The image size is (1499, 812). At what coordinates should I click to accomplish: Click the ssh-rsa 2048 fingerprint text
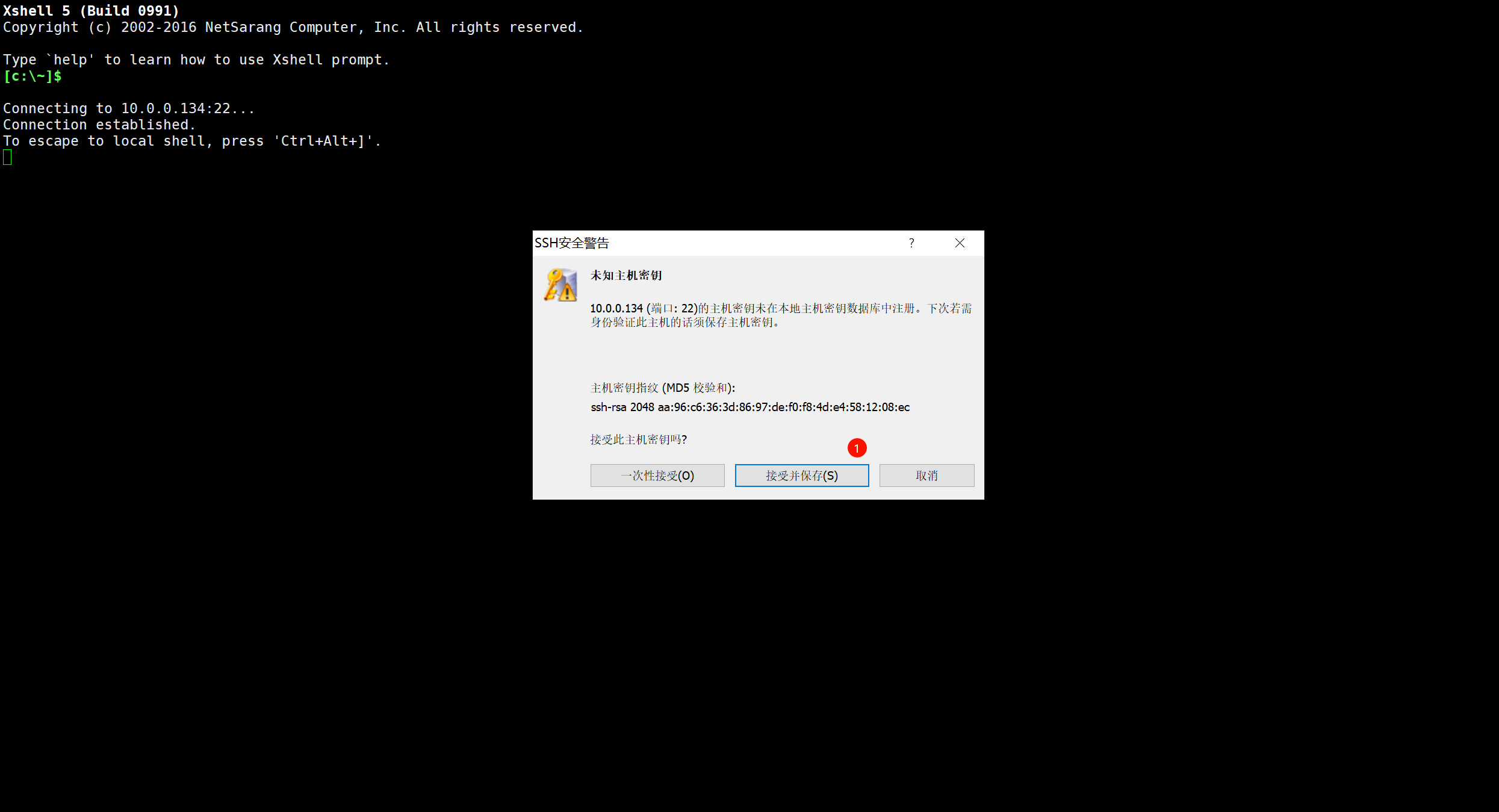click(749, 407)
